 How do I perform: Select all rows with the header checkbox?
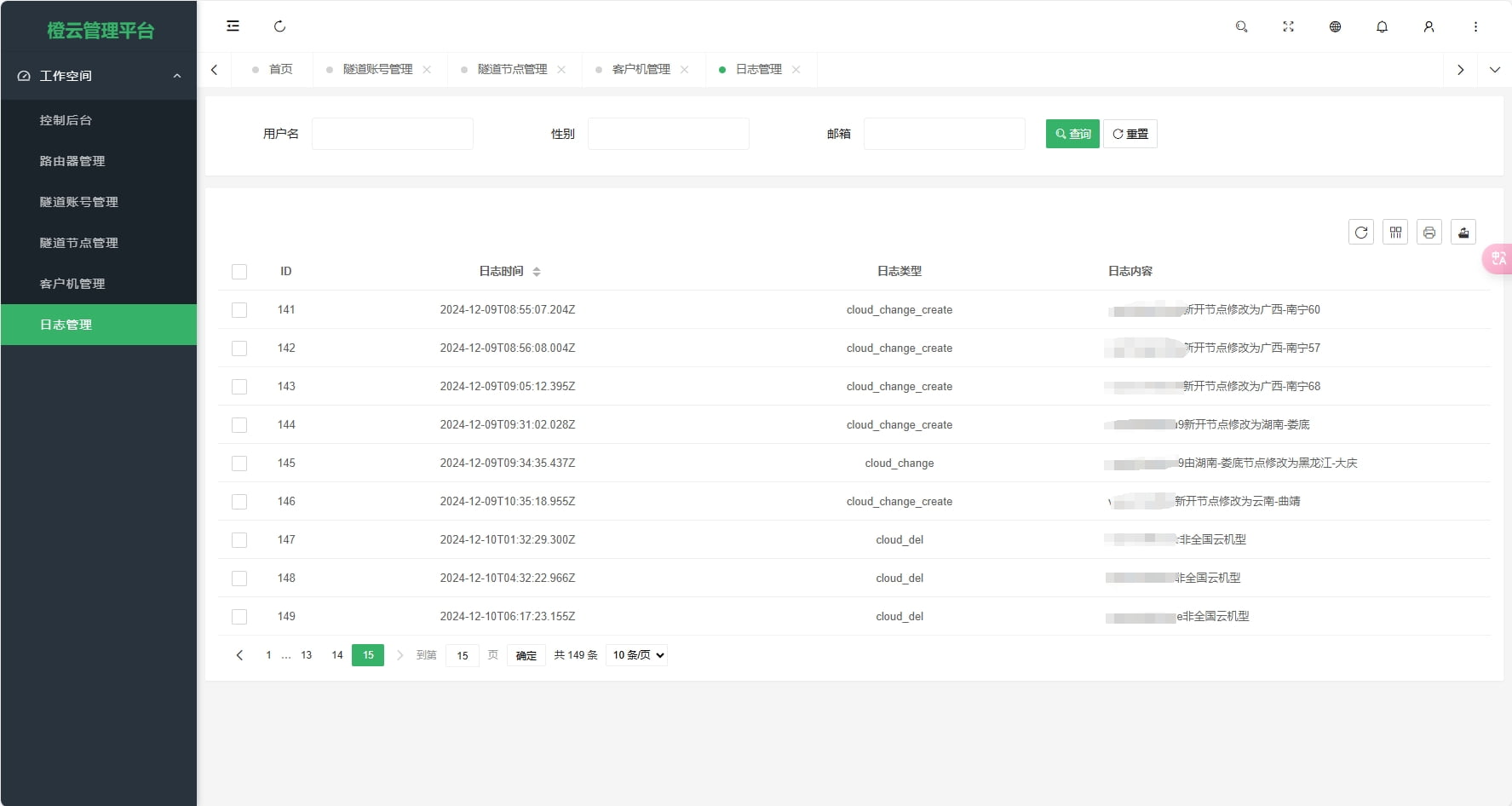239,271
